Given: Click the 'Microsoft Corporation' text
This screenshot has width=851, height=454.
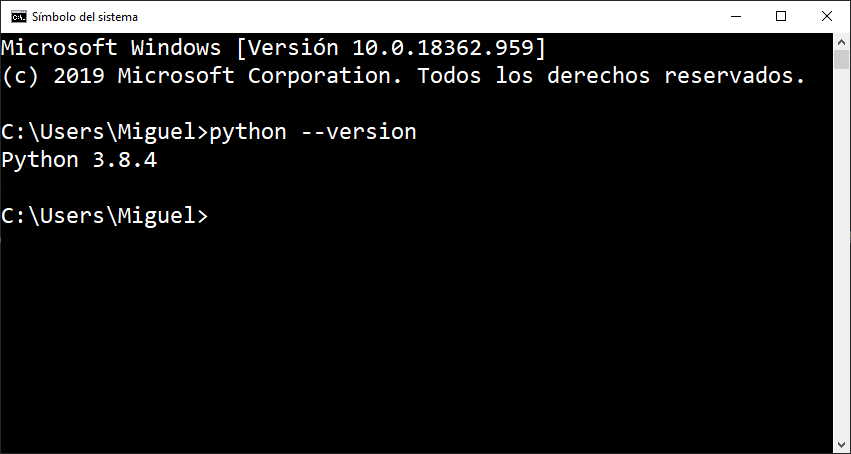Looking at the screenshot, I should pos(260,76).
